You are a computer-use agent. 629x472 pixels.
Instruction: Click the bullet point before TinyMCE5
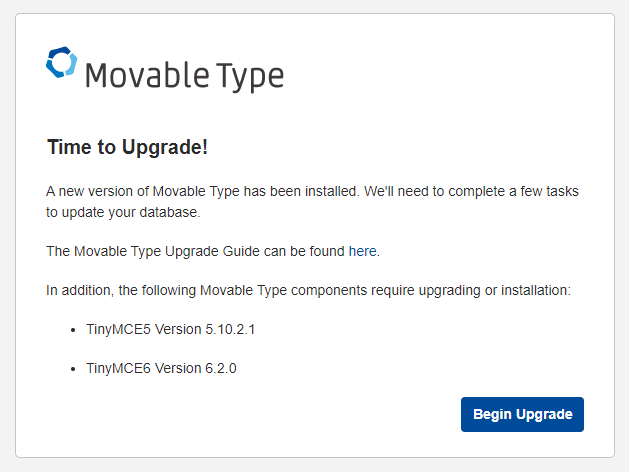tap(76, 329)
